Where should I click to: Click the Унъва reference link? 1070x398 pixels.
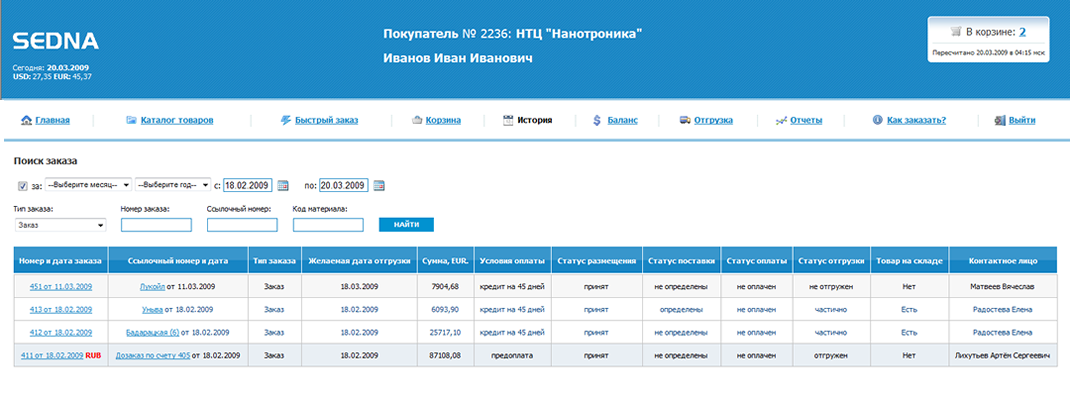(151, 310)
